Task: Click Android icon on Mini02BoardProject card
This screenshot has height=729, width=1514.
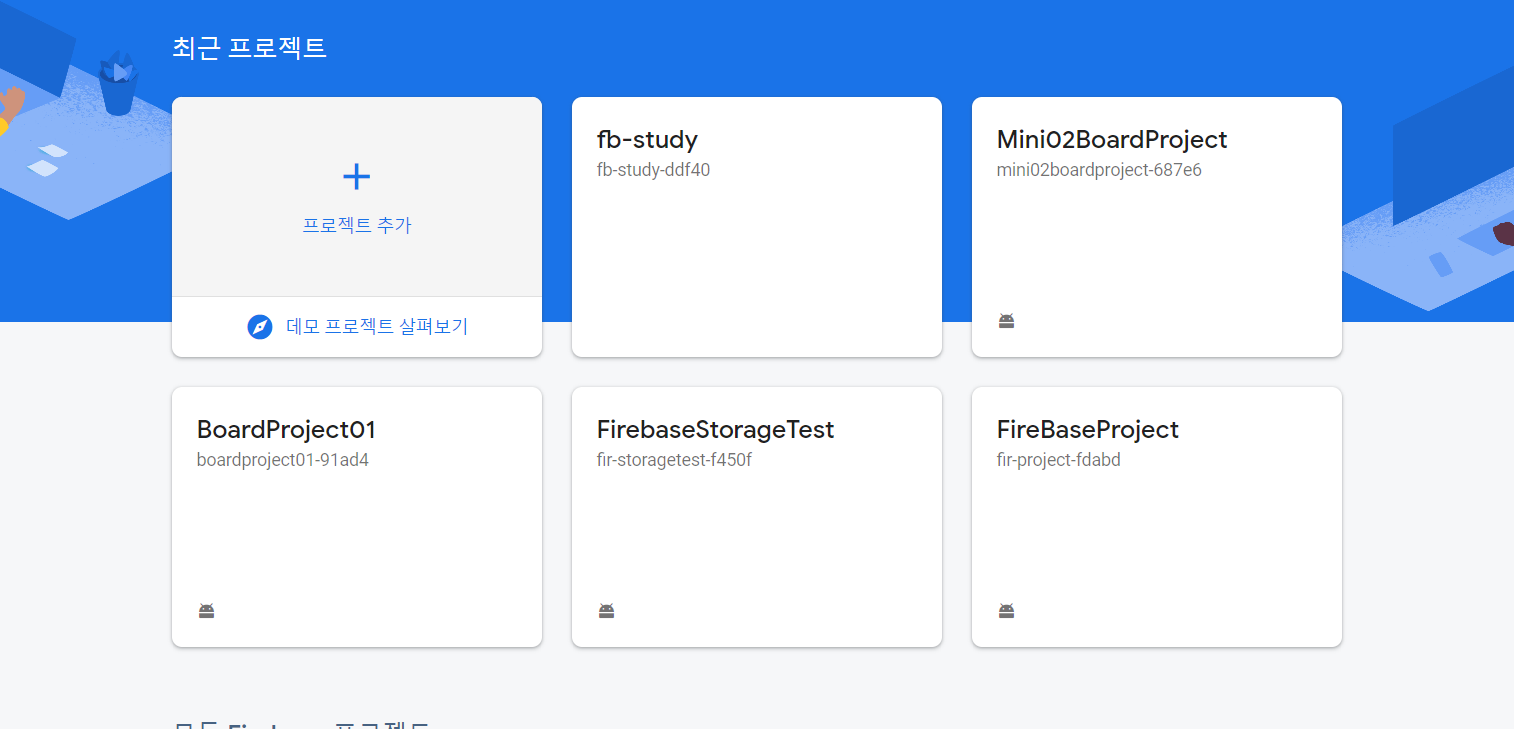Action: (1006, 321)
